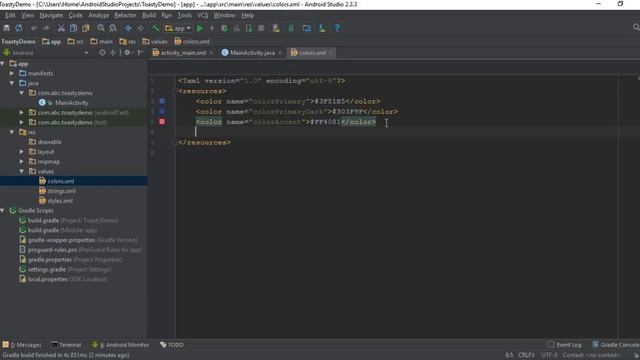Click the colorPrimary gutter color swatch
Screen dimensions: 640x360
[x=162, y=101]
